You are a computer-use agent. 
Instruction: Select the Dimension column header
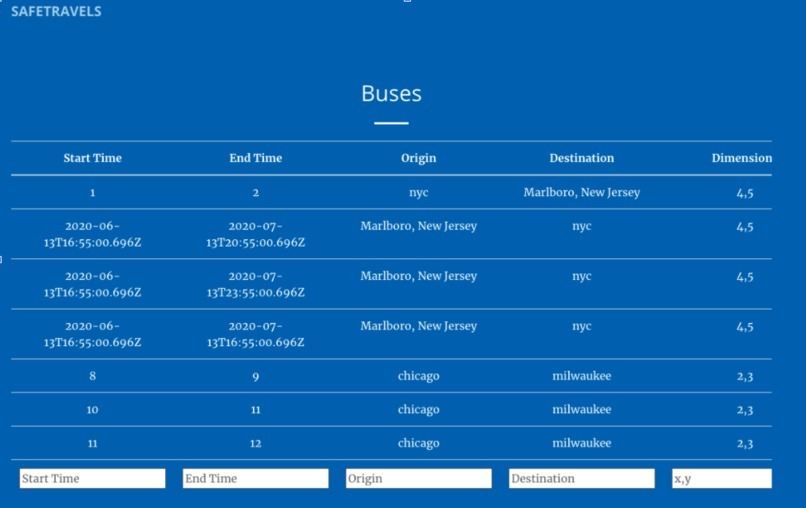point(742,158)
